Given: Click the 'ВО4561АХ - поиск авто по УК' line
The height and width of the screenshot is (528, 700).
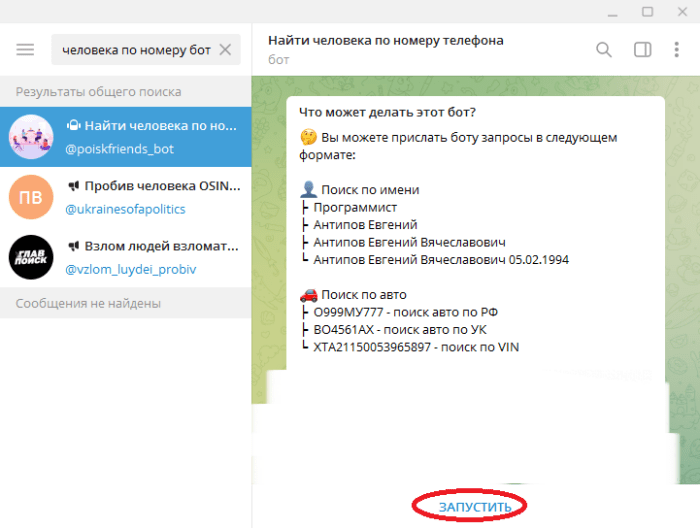Looking at the screenshot, I should 400,330.
